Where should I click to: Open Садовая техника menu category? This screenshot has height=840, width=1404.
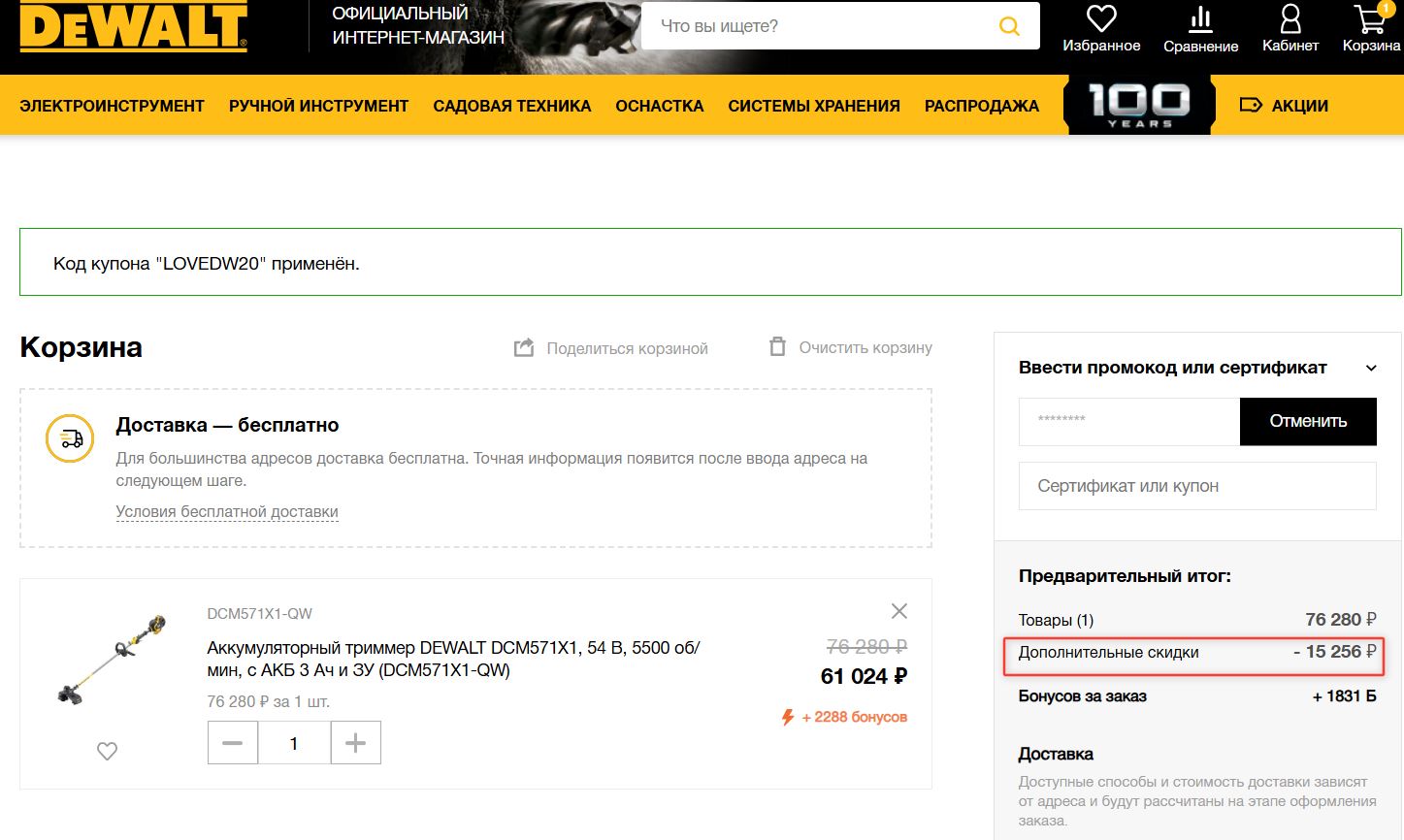[511, 106]
